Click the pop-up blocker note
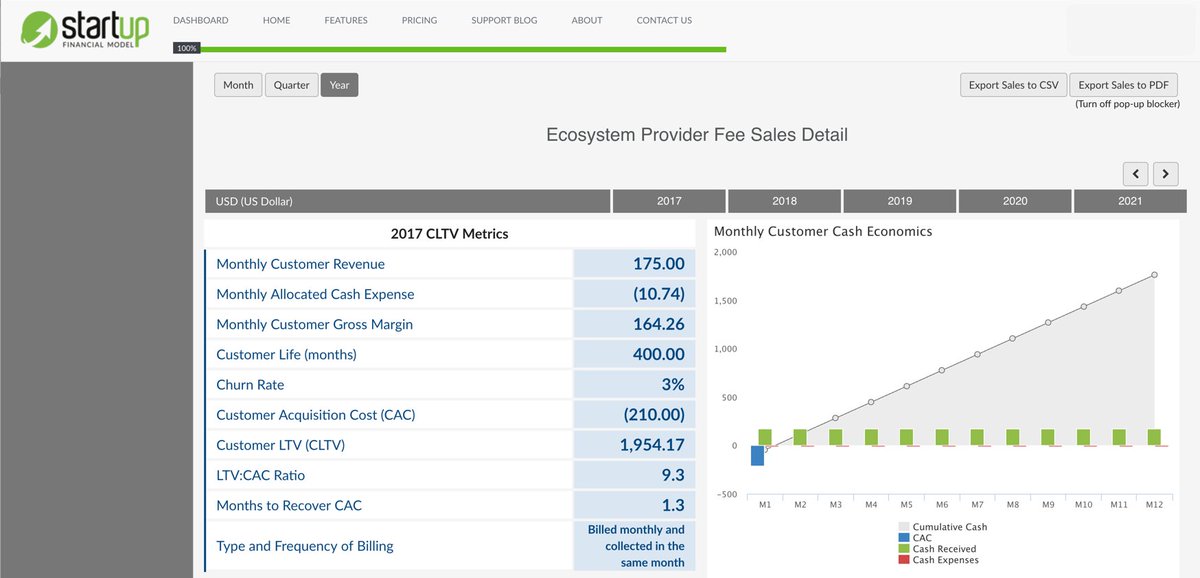Image resolution: width=1200 pixels, height=578 pixels. point(1127,104)
